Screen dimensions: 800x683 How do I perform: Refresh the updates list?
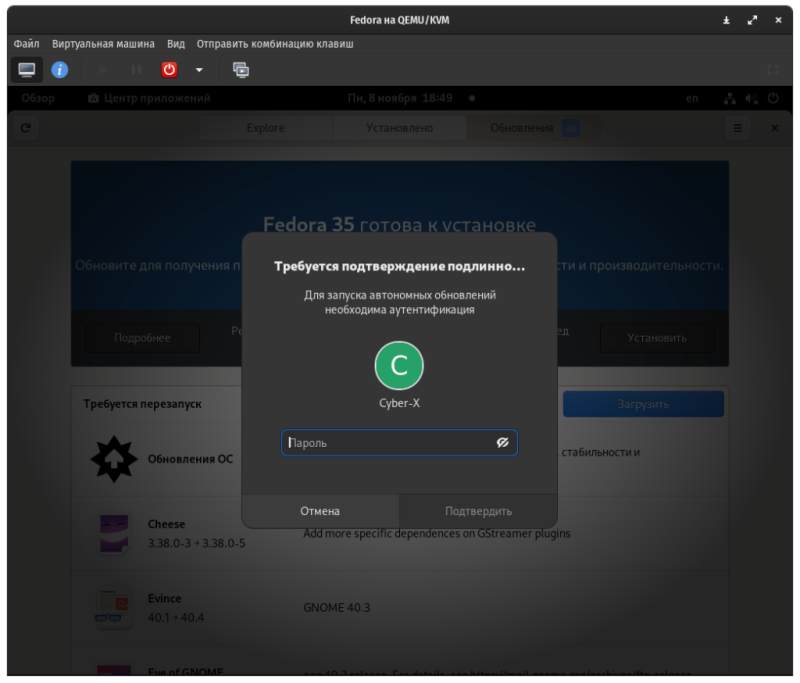click(x=26, y=128)
